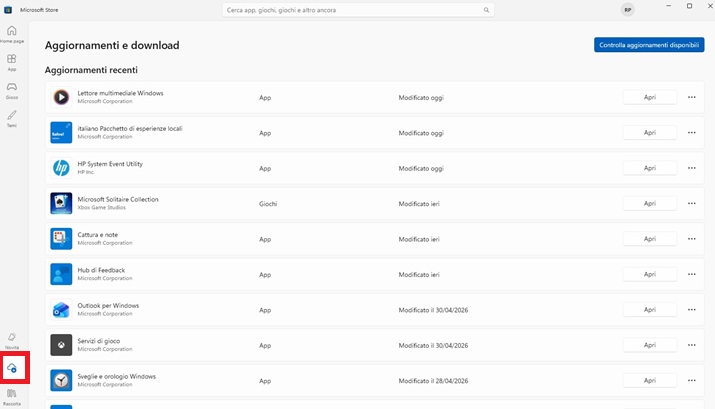The image size is (715, 409).
Task: Click Microsoft Solitaire Collection app icon
Action: click(x=61, y=203)
